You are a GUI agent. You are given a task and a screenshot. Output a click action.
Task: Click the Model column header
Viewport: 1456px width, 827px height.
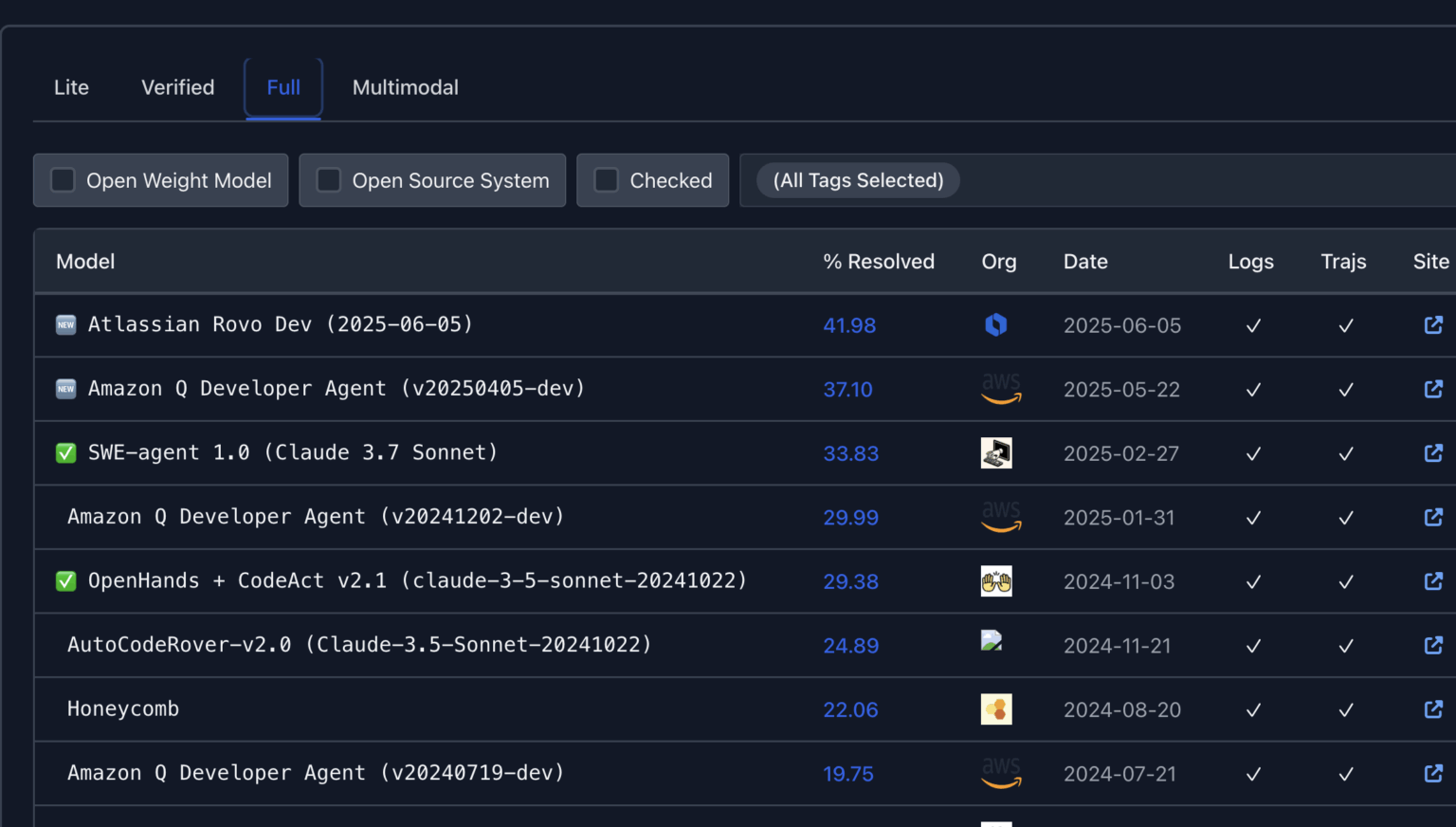tap(84, 261)
